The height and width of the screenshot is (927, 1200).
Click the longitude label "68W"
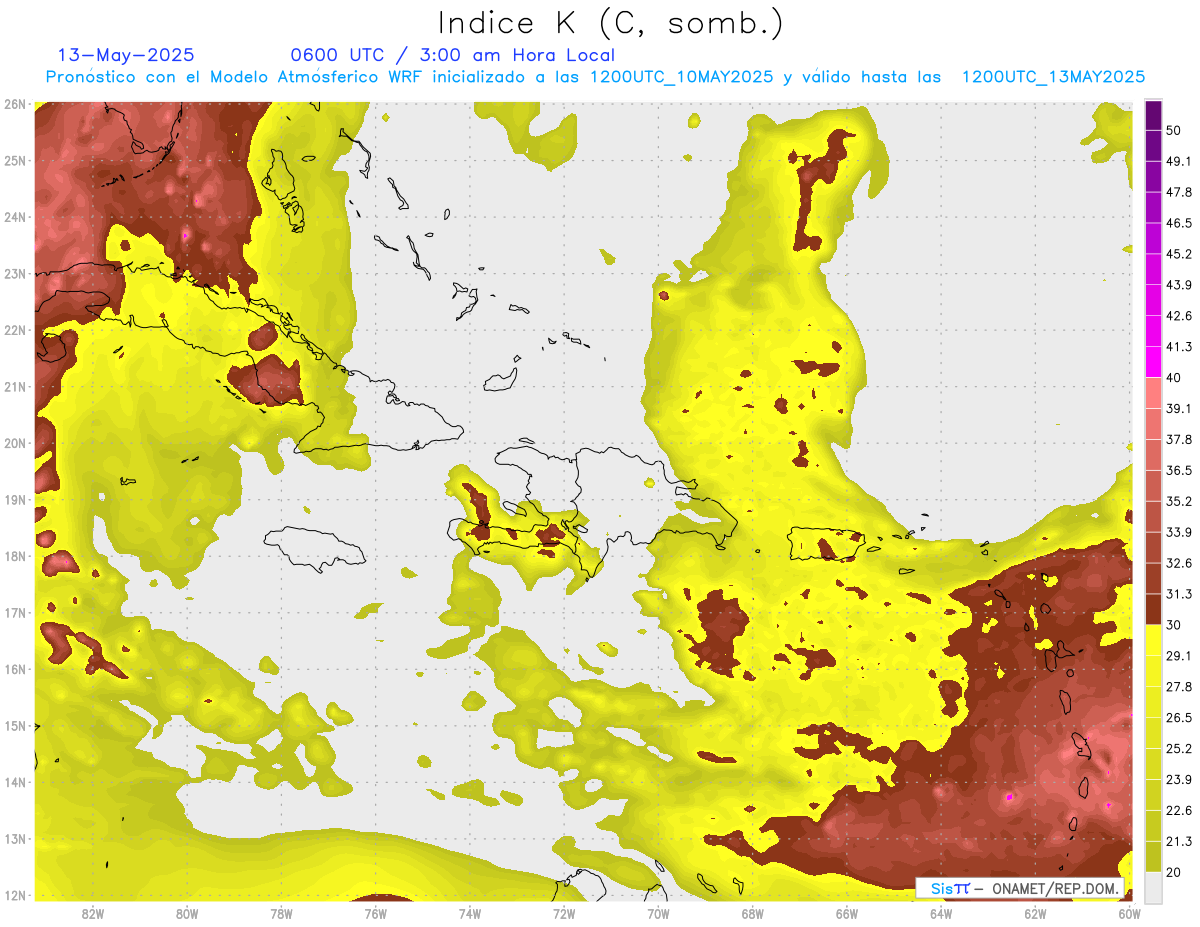point(752,913)
